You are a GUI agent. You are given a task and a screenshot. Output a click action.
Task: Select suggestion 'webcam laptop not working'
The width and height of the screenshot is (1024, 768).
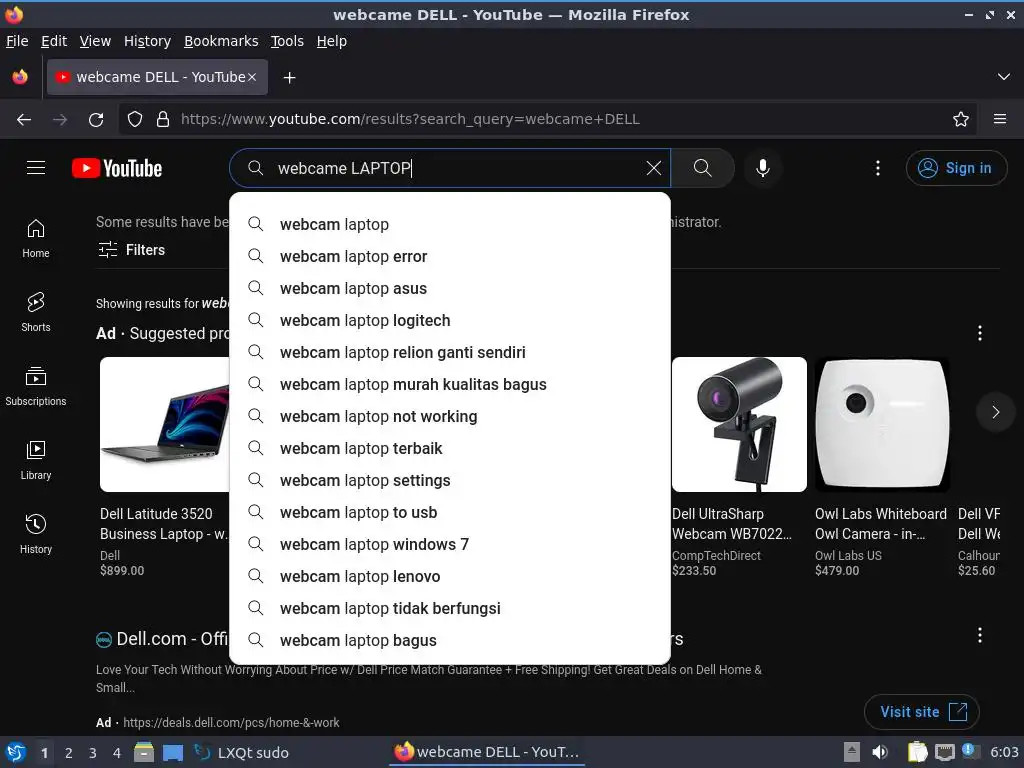pyautogui.click(x=450, y=416)
